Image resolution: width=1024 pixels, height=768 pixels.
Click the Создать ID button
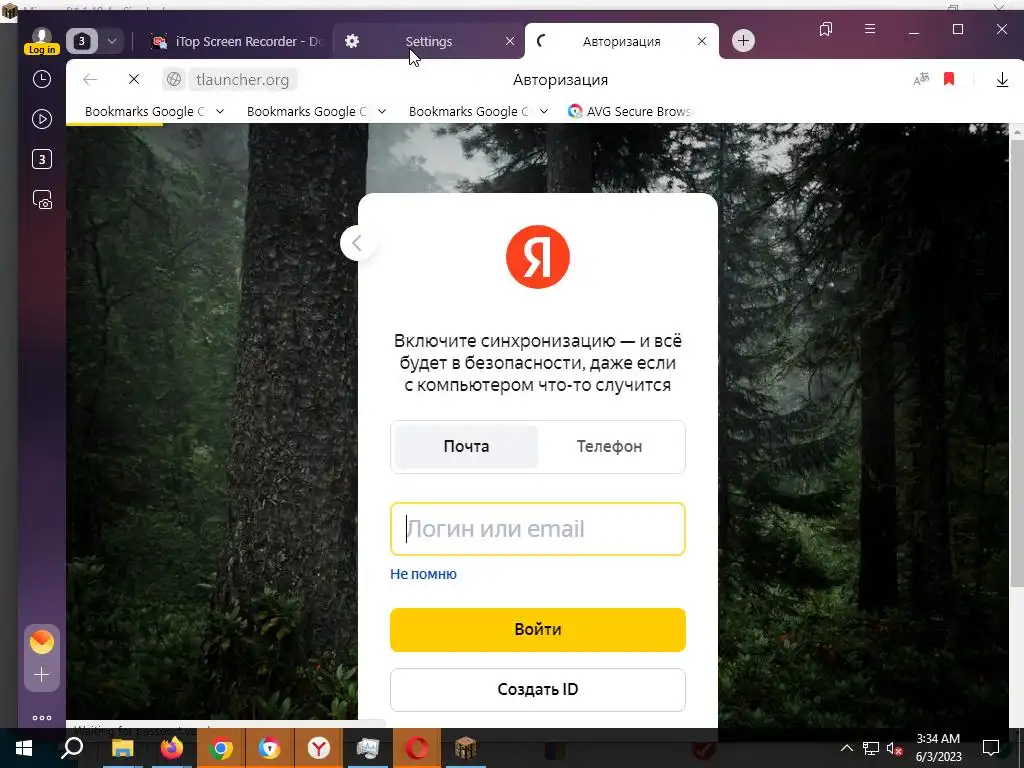pos(537,690)
